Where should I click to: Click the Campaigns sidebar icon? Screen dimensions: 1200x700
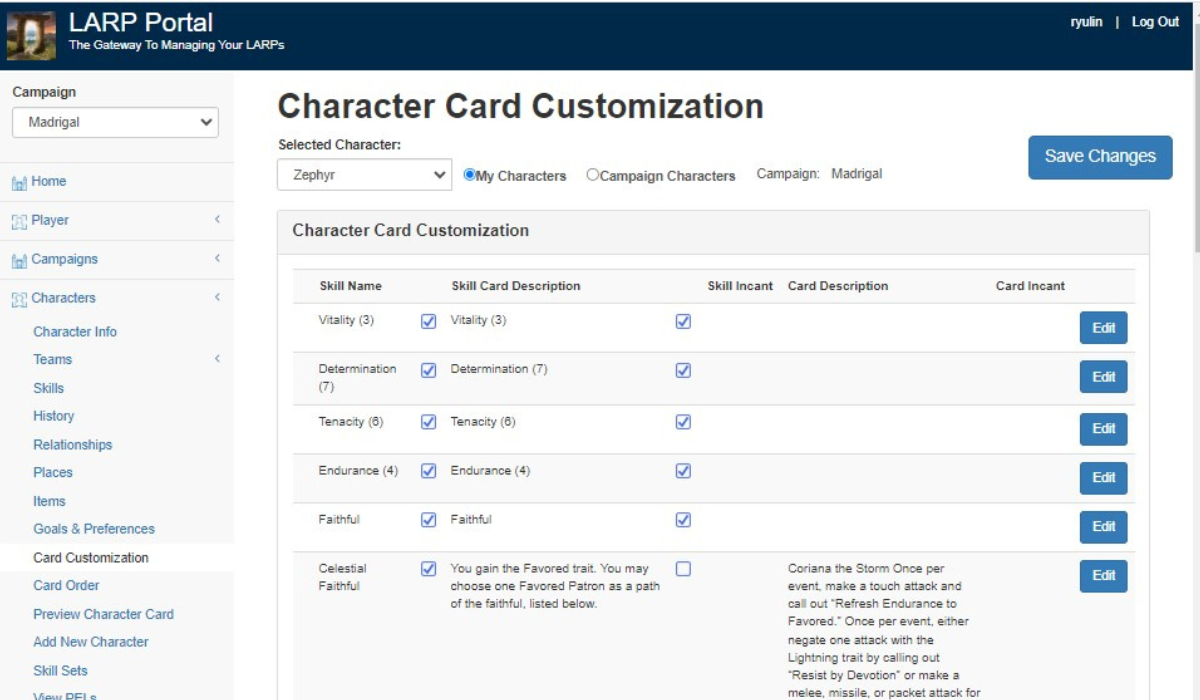(19, 260)
